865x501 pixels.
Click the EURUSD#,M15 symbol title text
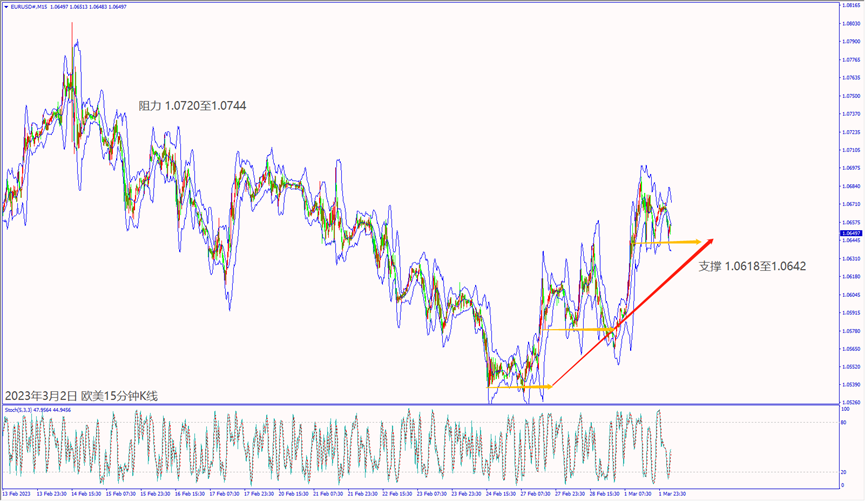[30, 5]
